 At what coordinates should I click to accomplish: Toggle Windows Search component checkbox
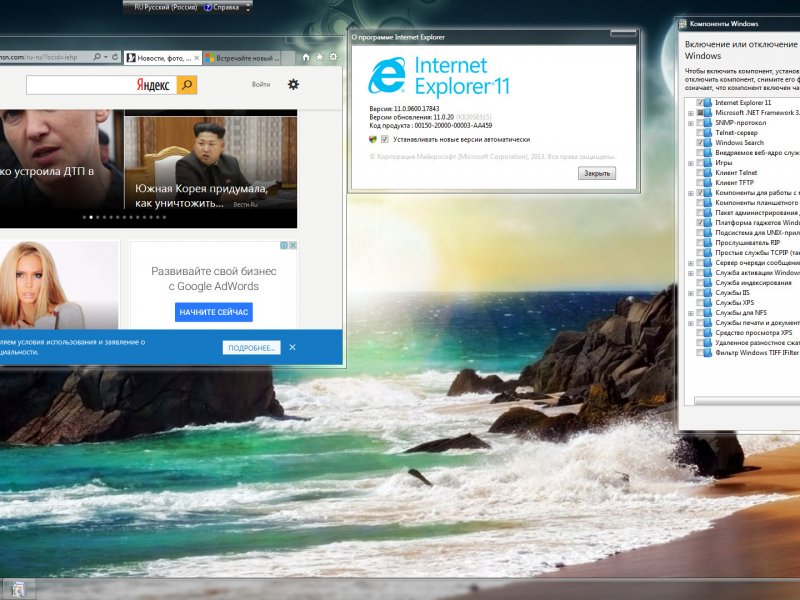(700, 143)
